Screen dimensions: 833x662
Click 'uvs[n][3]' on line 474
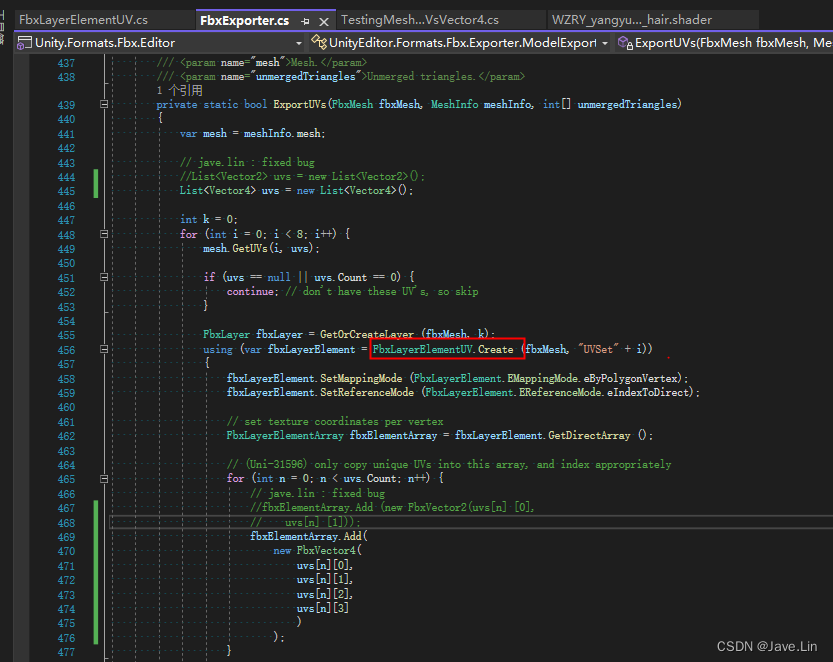pyautogui.click(x=322, y=608)
